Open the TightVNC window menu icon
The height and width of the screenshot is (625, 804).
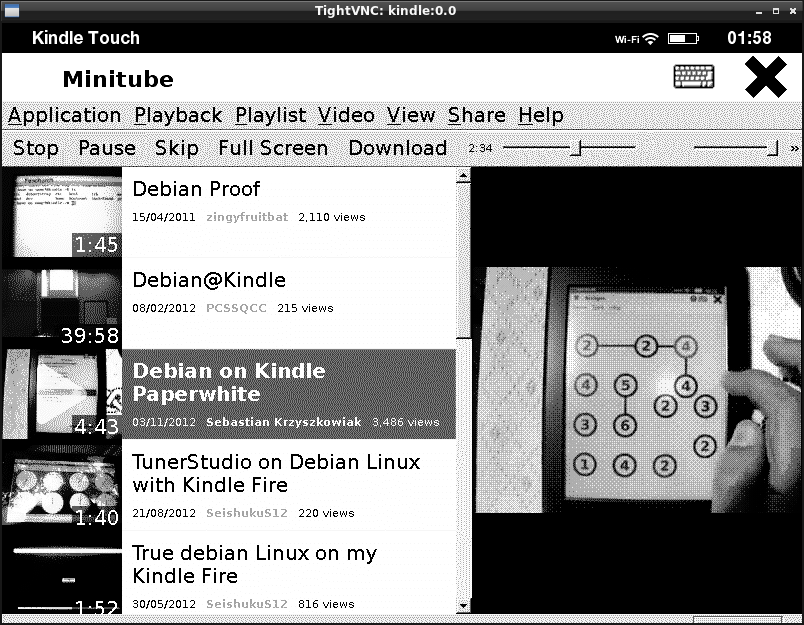11,10
